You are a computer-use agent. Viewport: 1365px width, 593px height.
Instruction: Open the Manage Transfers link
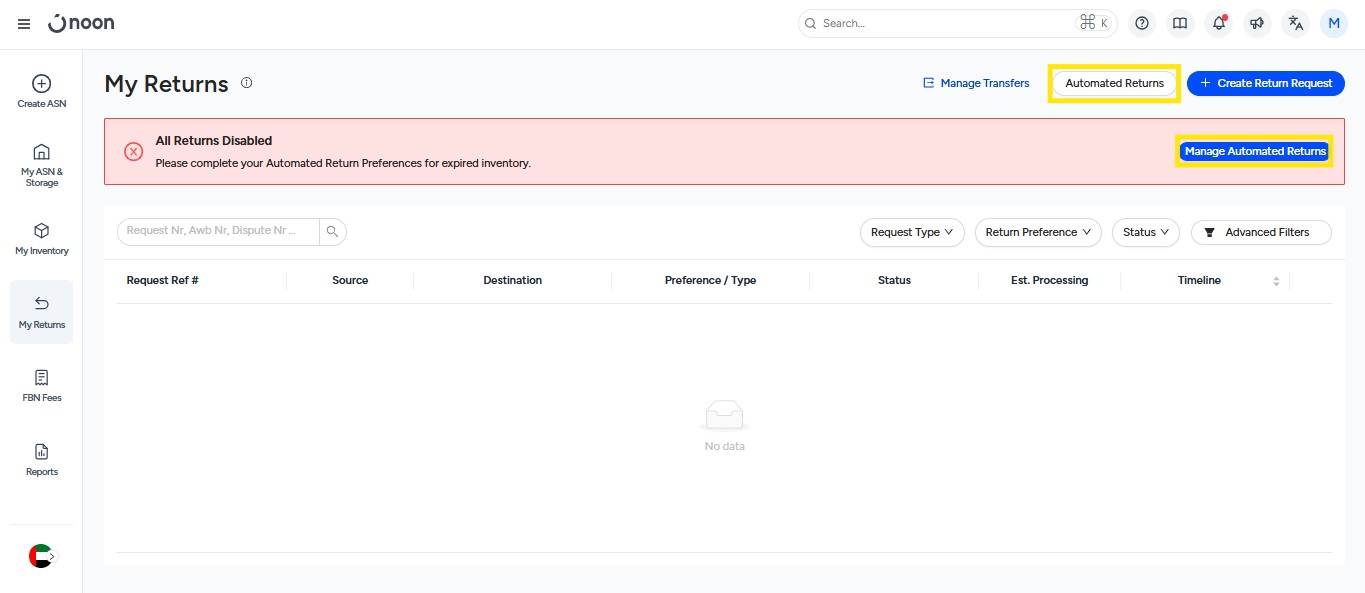[976, 83]
